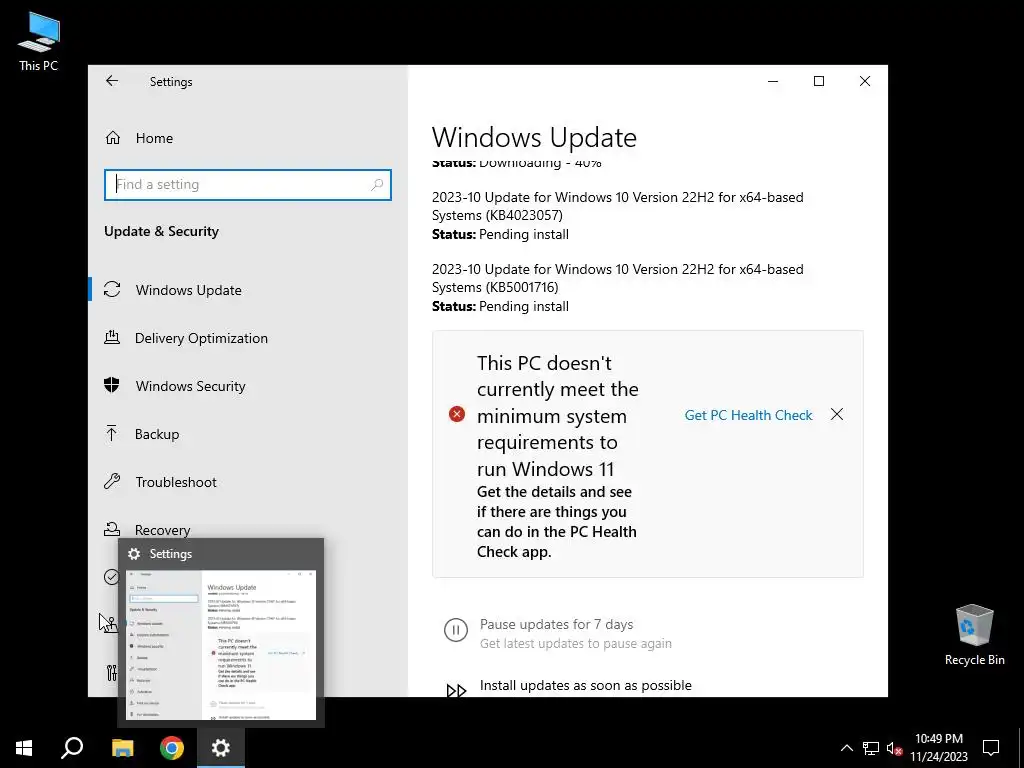Click Pause updates for 7 days

(556, 624)
